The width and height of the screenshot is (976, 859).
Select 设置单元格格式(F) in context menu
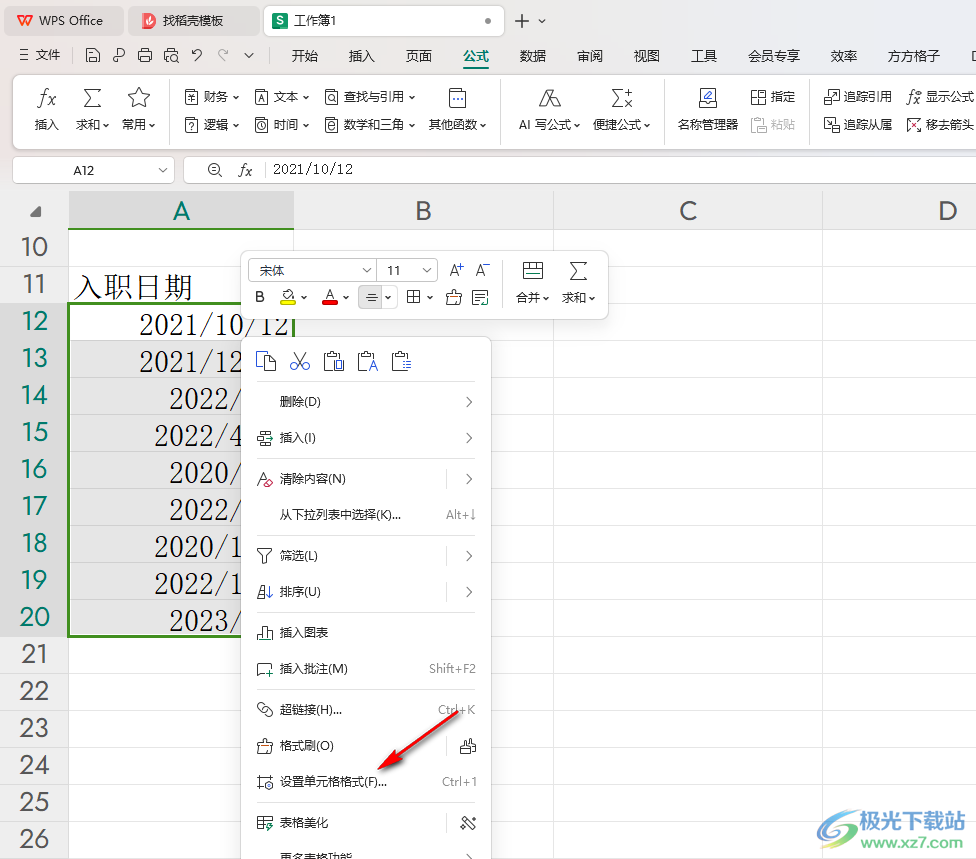(x=366, y=782)
